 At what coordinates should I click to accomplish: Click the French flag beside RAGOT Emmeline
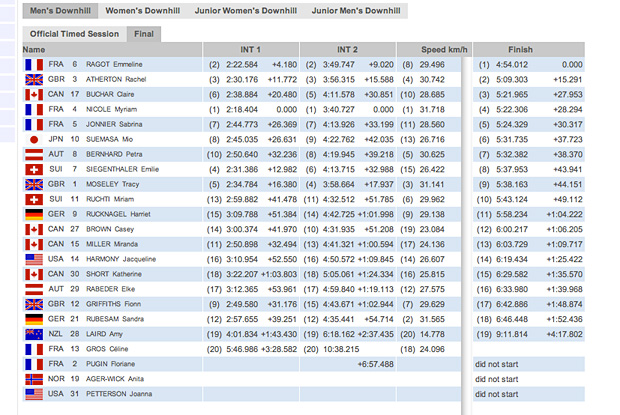(x=34, y=64)
